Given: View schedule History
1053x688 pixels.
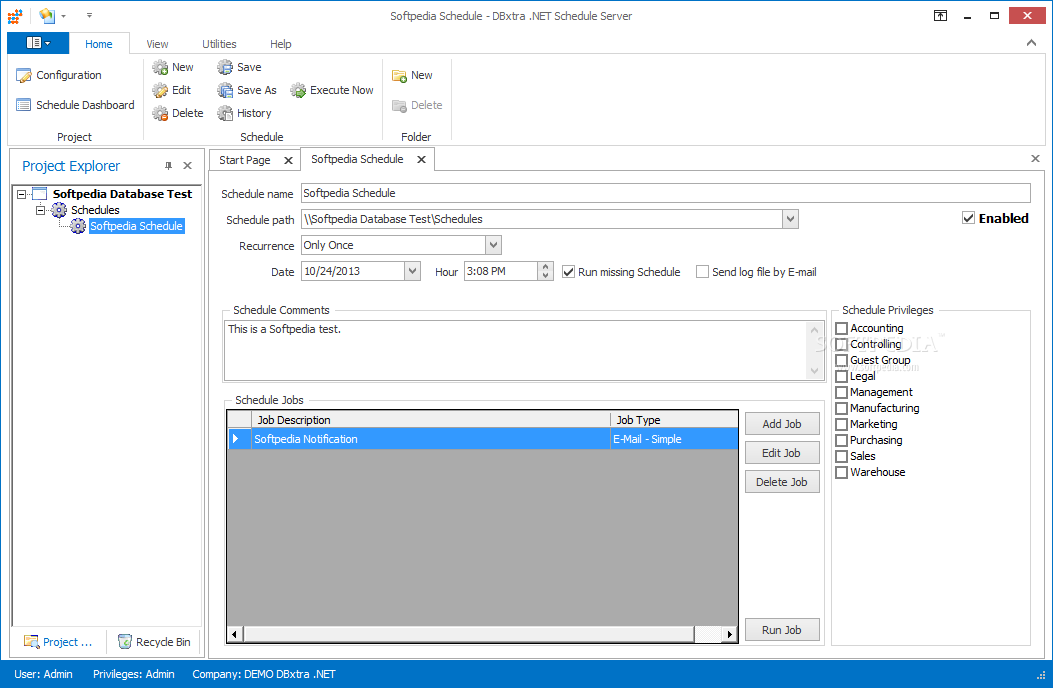Looking at the screenshot, I should pos(244,113).
